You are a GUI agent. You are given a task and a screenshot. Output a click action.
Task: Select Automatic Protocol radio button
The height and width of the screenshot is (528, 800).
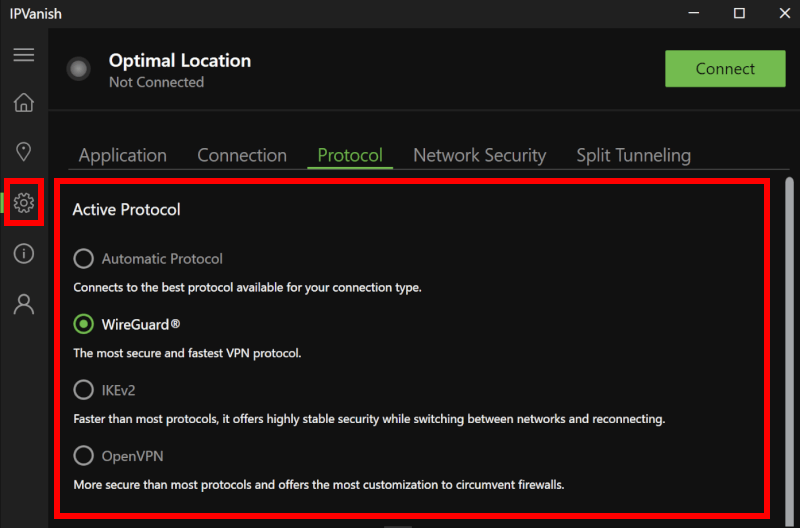[x=83, y=259]
